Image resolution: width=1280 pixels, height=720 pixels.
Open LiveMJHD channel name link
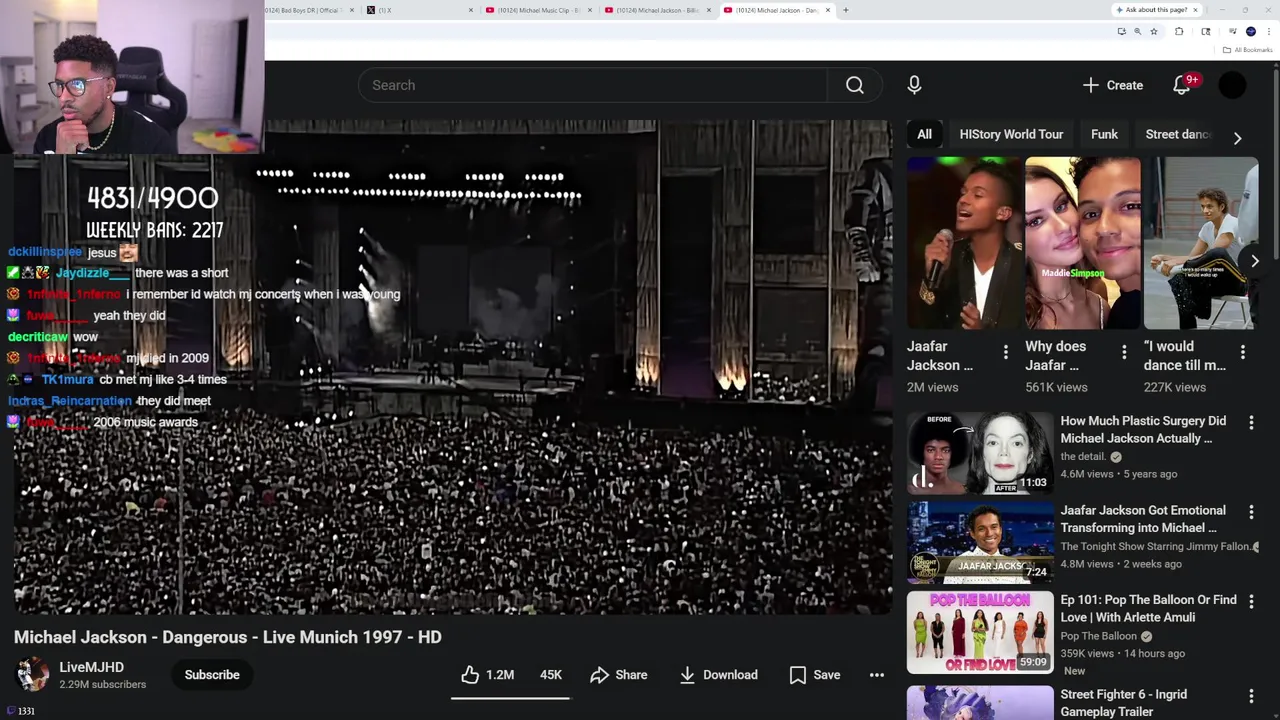91,667
